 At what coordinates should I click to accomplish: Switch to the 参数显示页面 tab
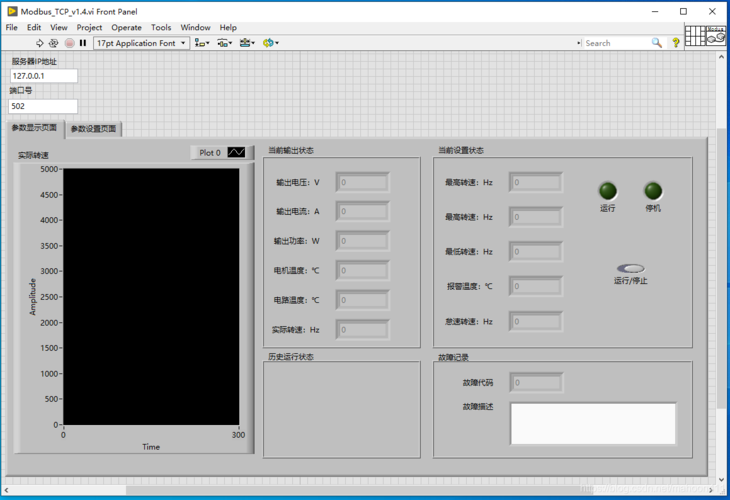[x=34, y=128]
